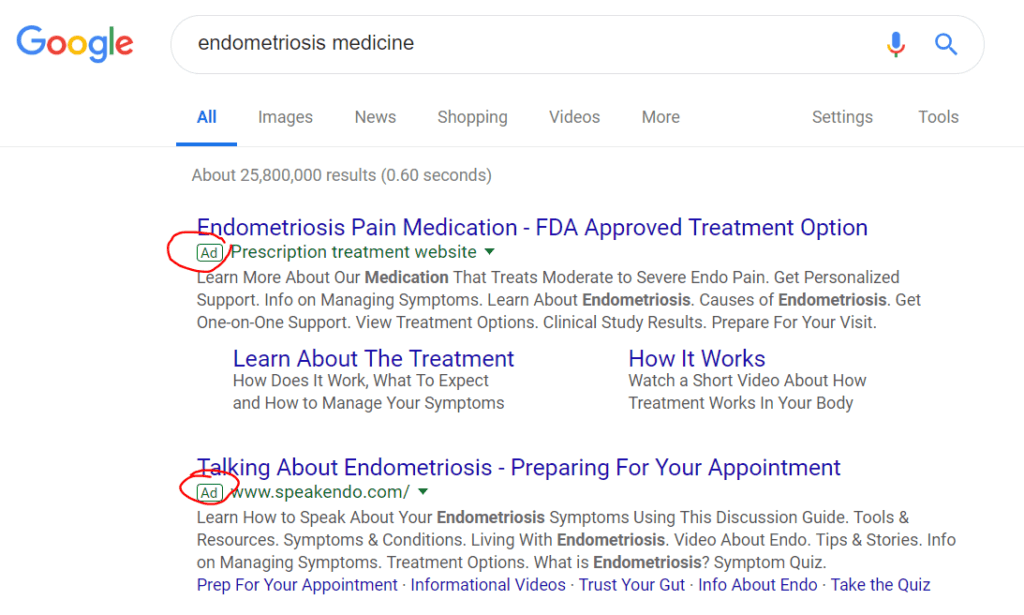Open the Take the Quiz link

click(880, 585)
